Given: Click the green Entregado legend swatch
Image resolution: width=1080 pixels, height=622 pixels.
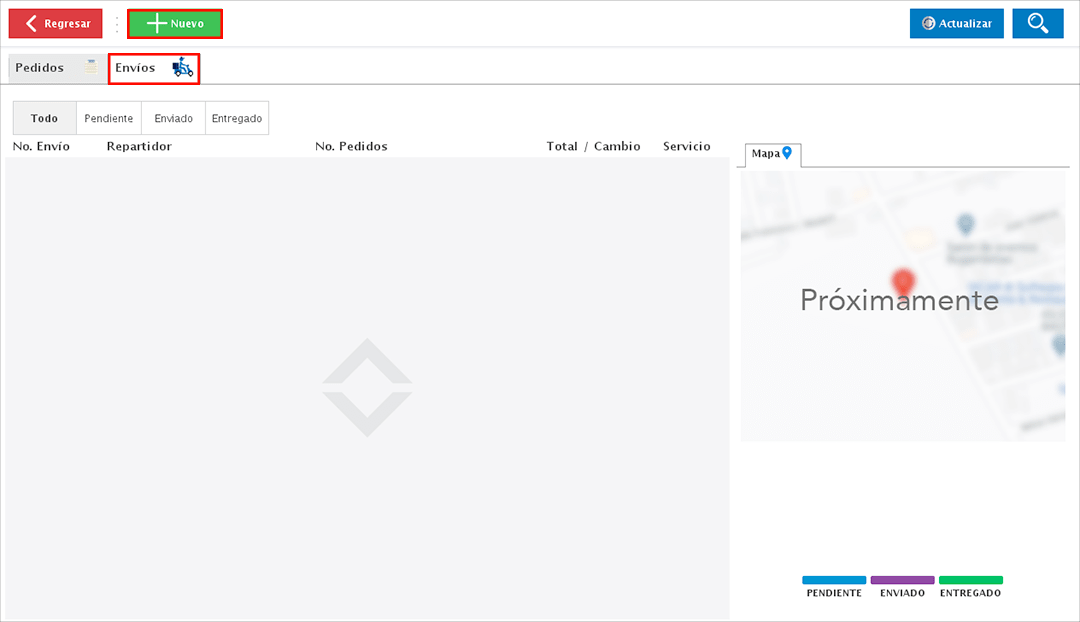Looking at the screenshot, I should coord(970,580).
